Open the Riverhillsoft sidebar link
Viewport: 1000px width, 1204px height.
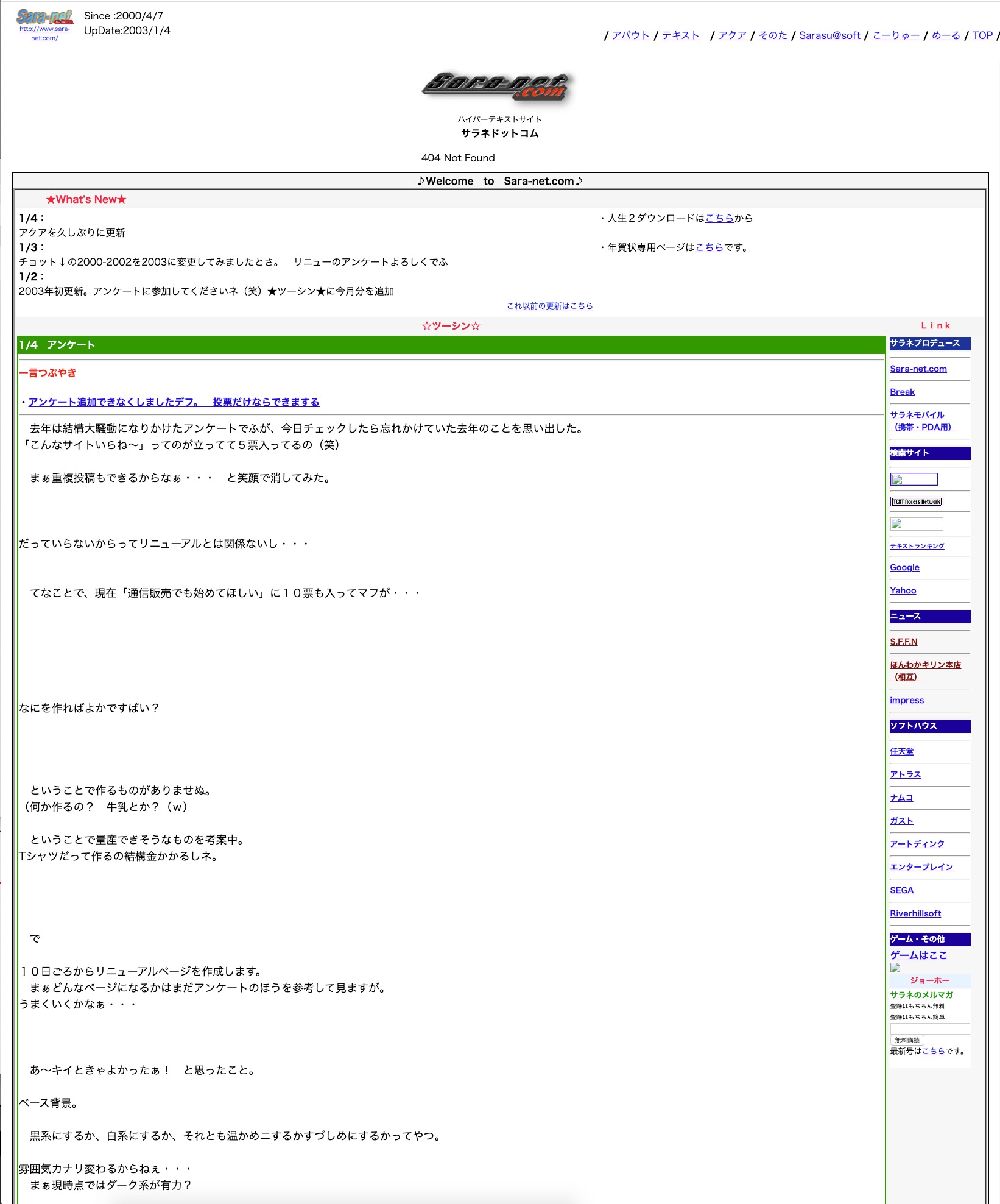915,913
